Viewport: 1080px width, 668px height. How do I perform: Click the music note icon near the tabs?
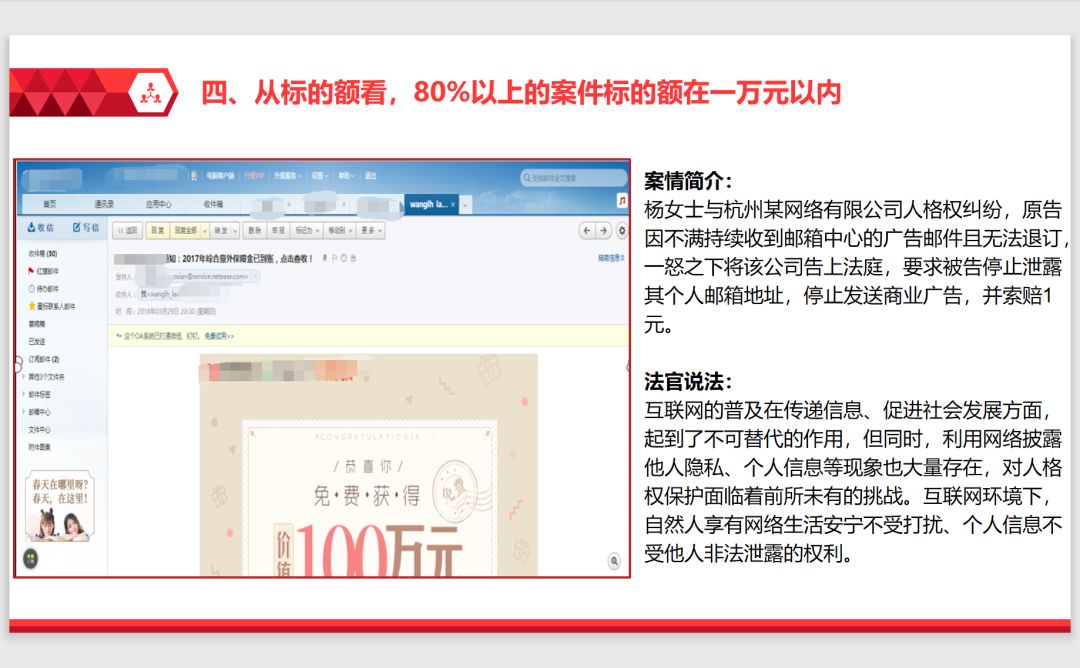click(x=623, y=199)
